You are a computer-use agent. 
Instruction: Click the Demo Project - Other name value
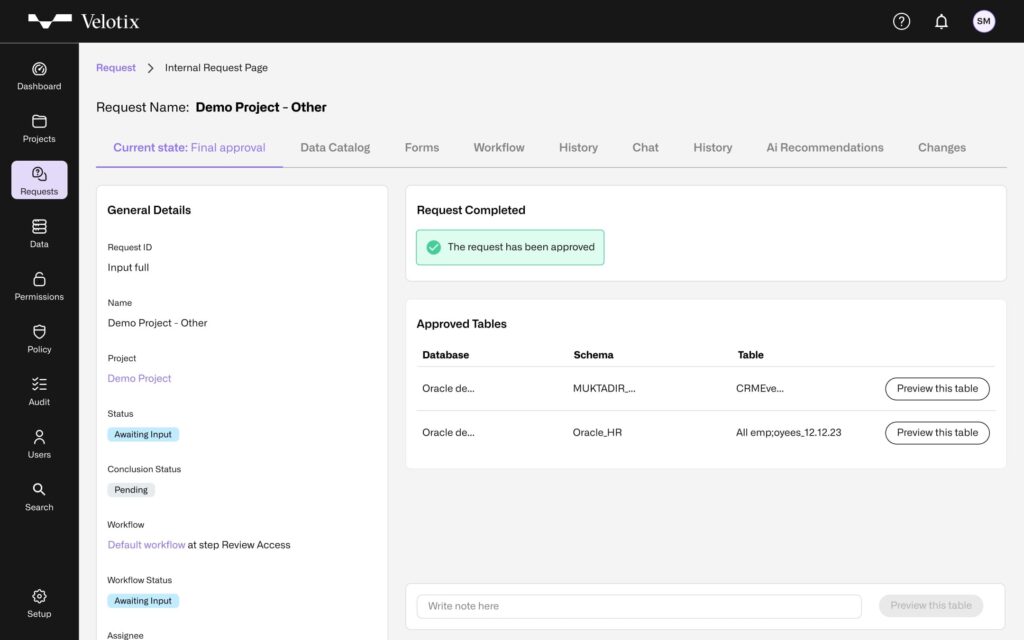pos(157,323)
